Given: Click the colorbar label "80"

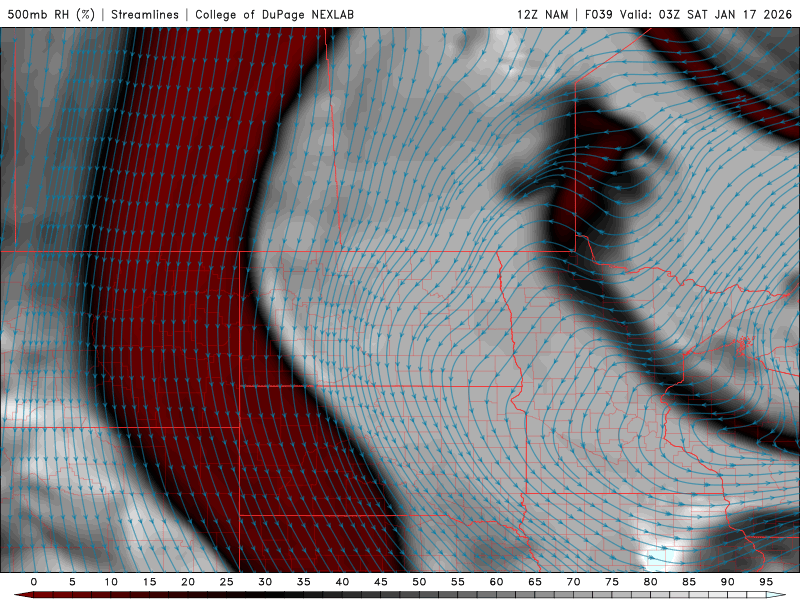Looking at the screenshot, I should [x=650, y=582].
